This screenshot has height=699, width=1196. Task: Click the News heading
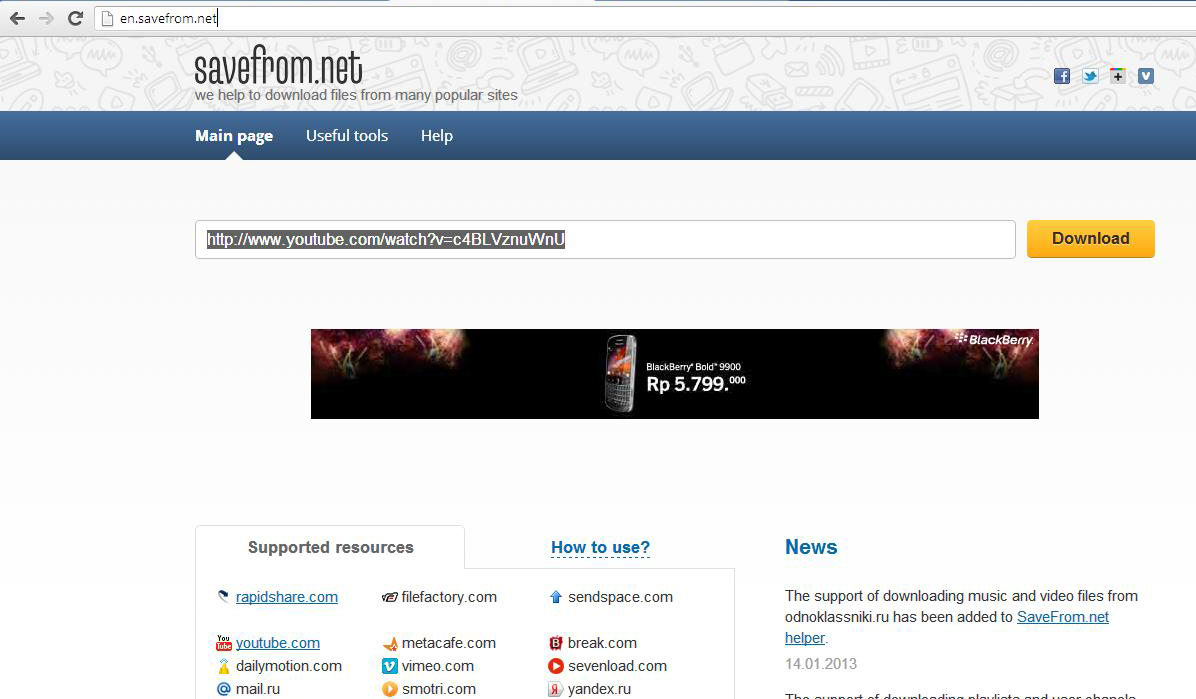click(x=811, y=547)
